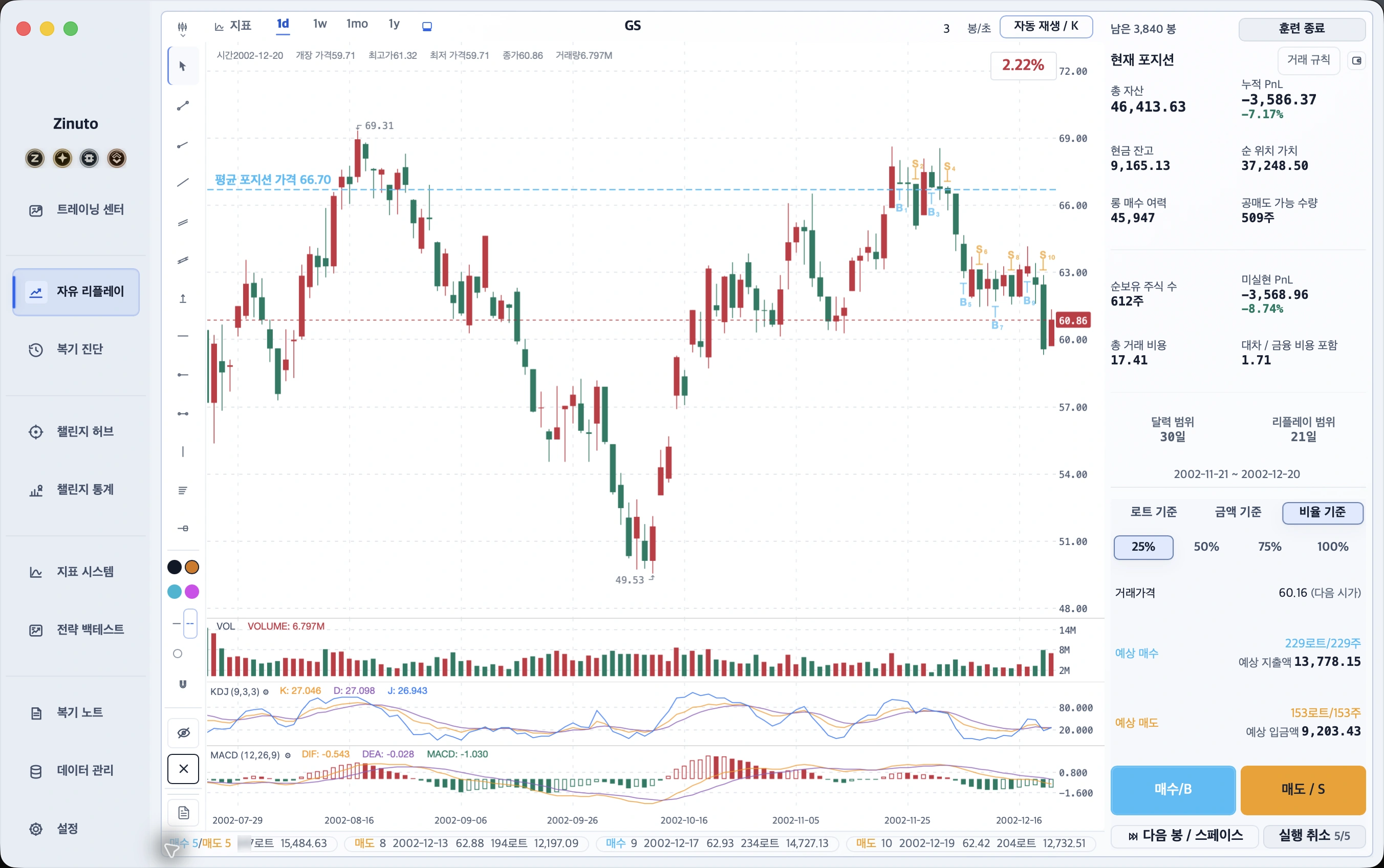Select the 50% ratio option
The image size is (1384, 868).
click(x=1206, y=547)
